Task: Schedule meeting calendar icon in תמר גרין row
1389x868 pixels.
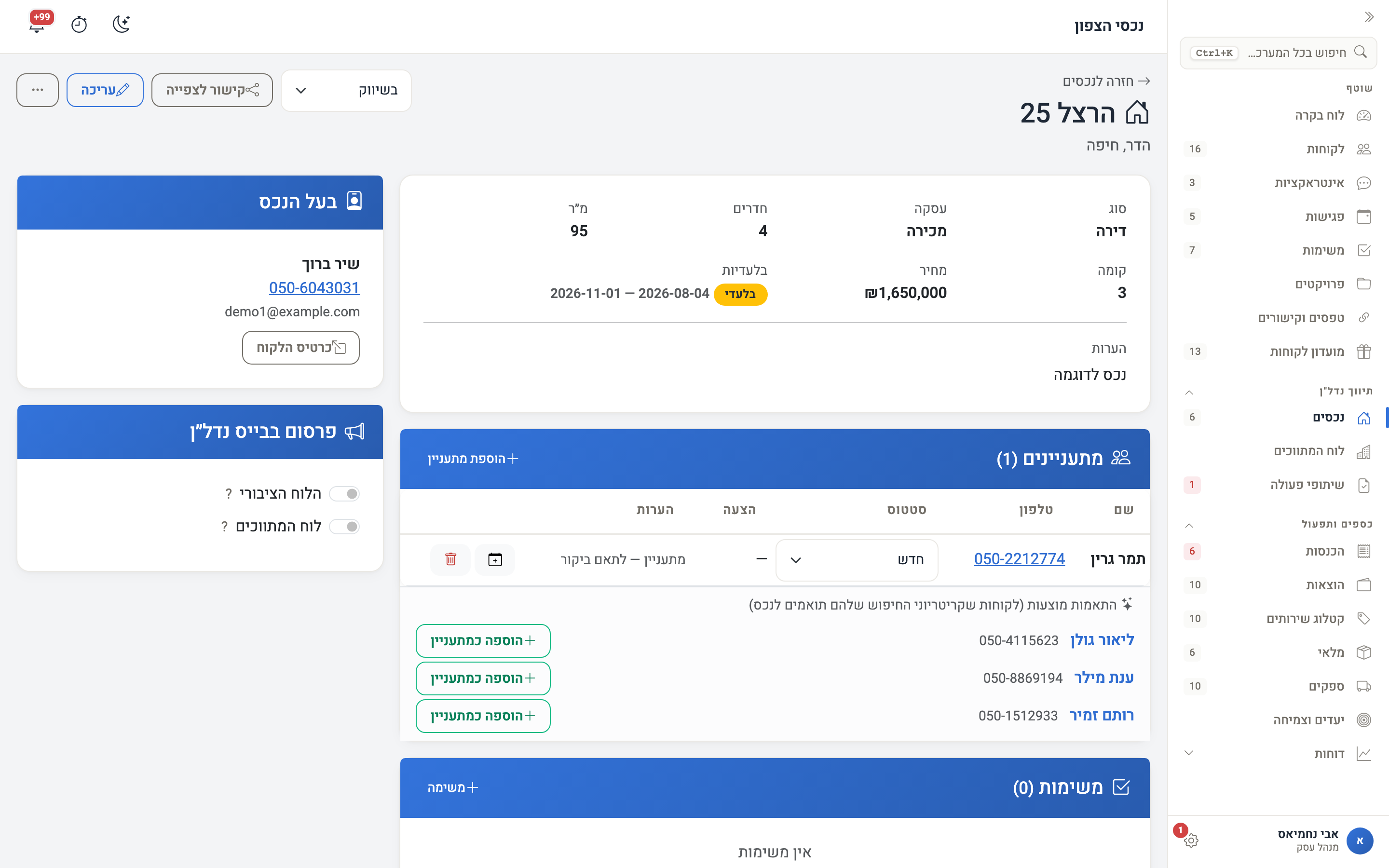Action: tap(495, 559)
